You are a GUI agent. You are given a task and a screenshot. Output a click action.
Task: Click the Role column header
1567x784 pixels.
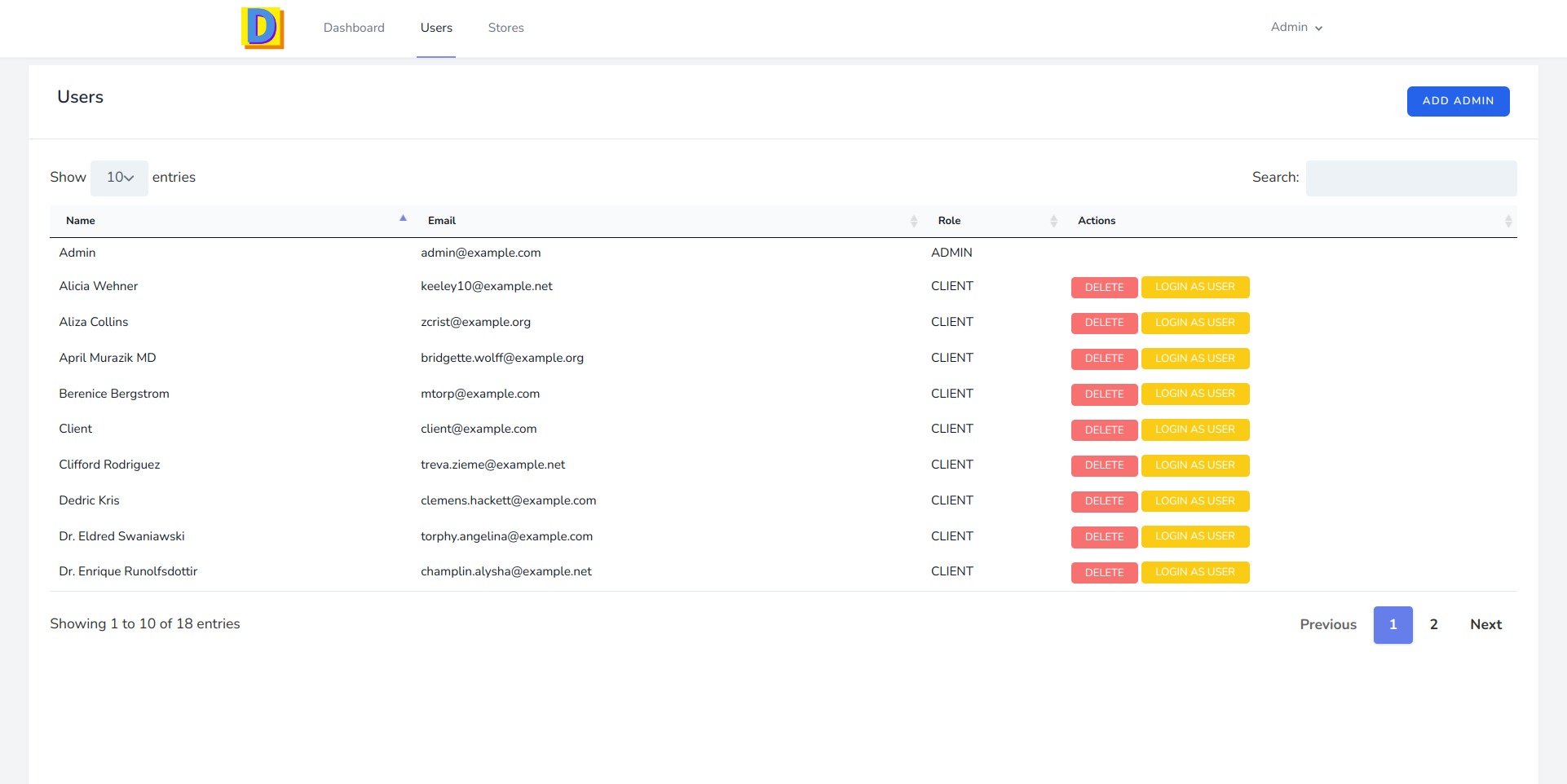point(992,221)
